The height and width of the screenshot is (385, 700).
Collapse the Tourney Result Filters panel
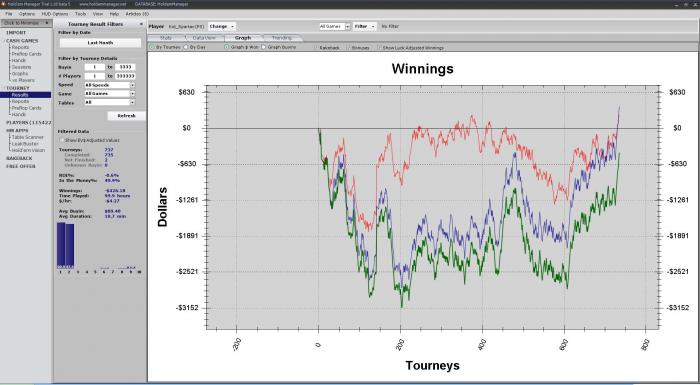[x=142, y=24]
